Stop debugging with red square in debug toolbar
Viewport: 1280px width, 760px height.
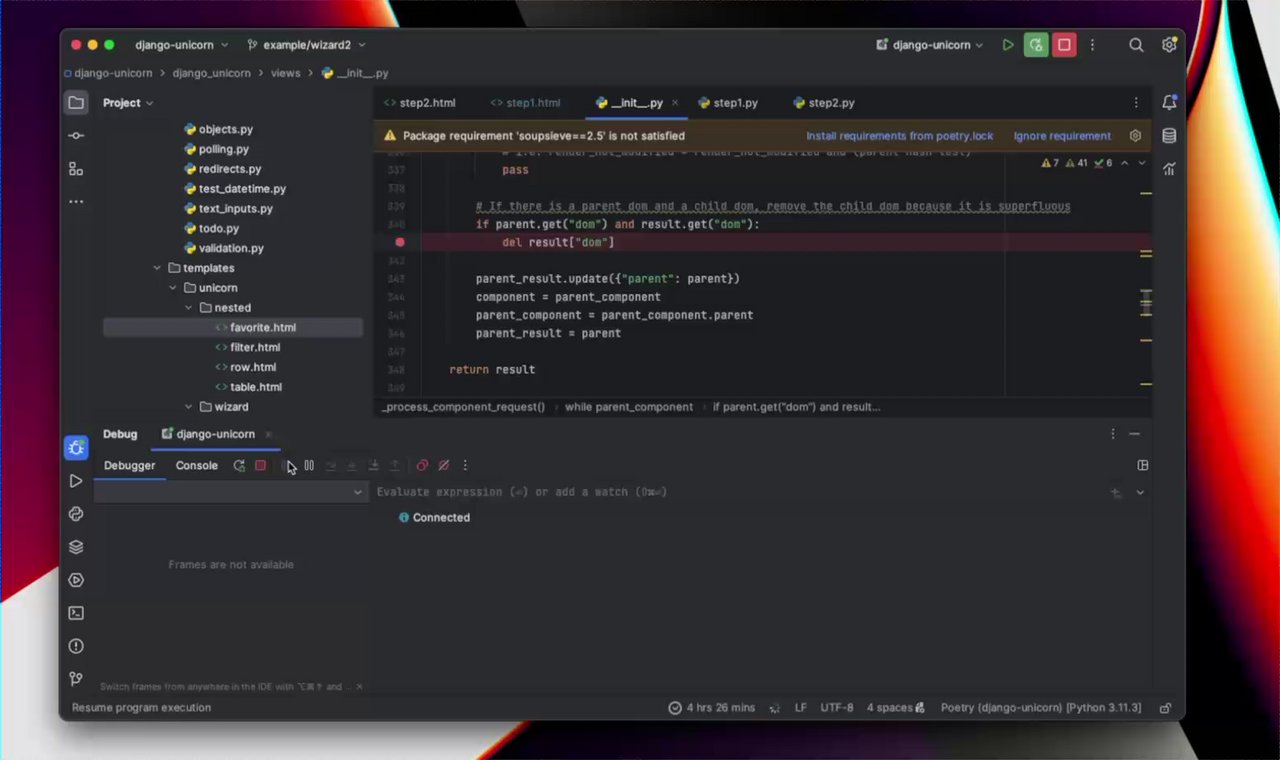click(260, 465)
